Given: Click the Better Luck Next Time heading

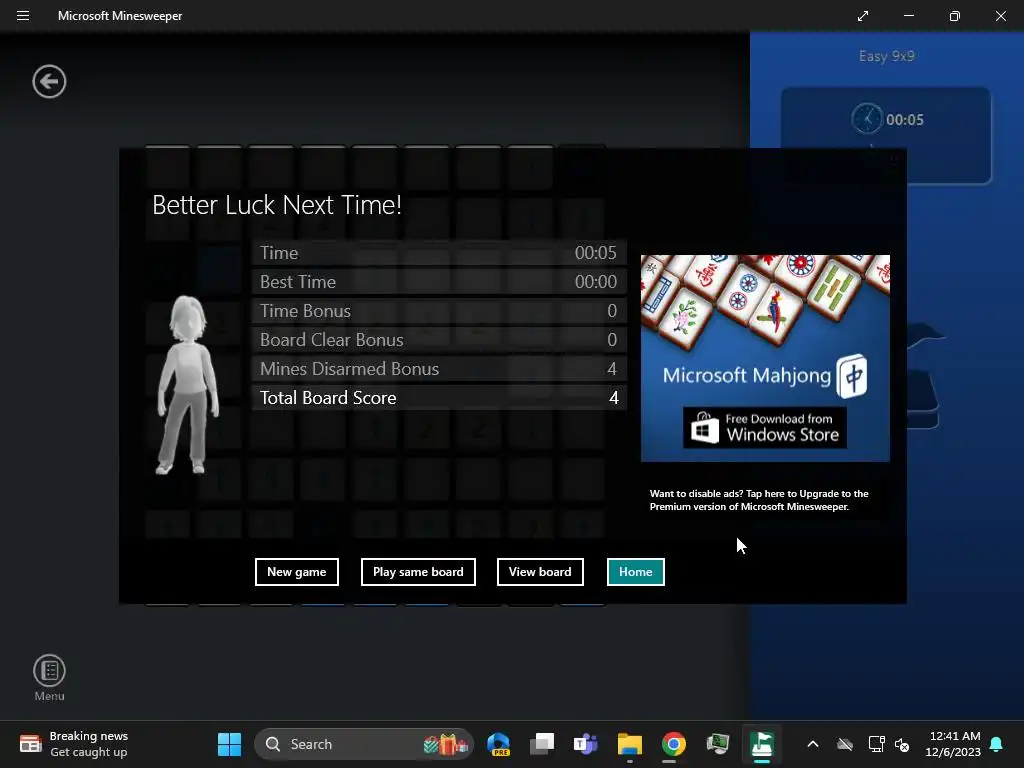Looking at the screenshot, I should click(x=277, y=205).
